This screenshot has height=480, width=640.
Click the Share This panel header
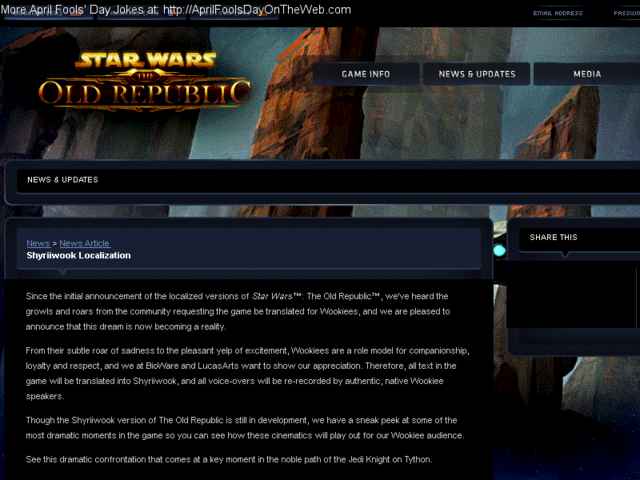coord(580,238)
